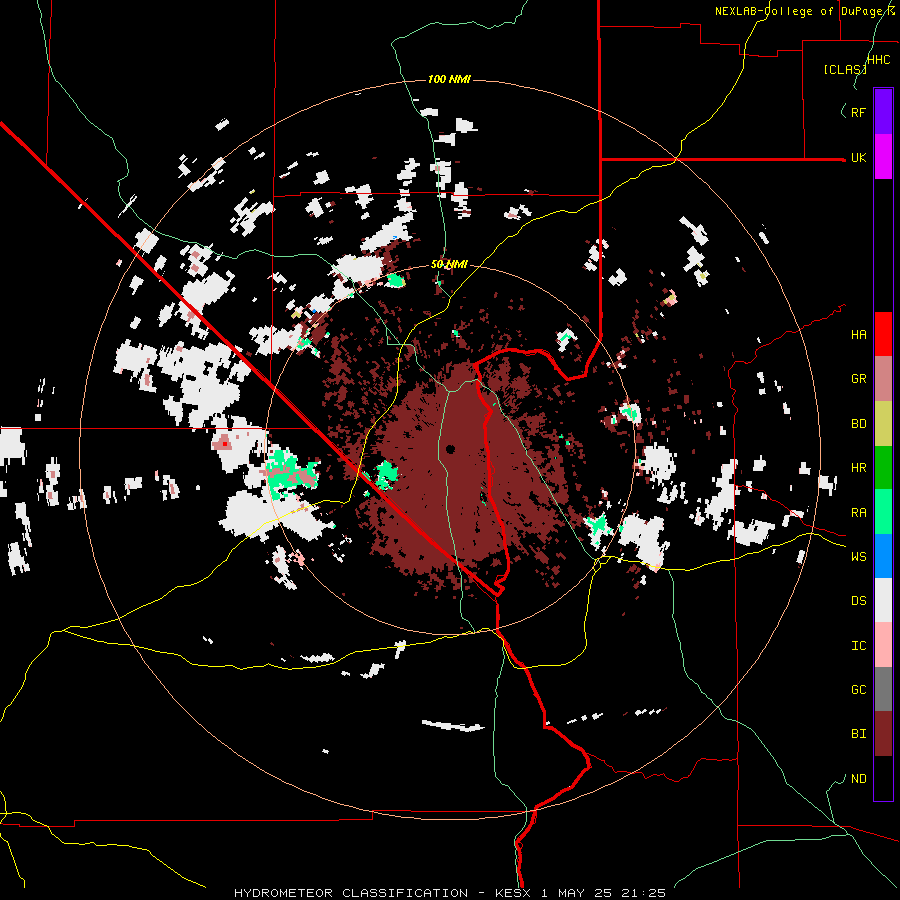The image size is (900, 900).
Task: Click the UK legend label
Action: [858, 158]
